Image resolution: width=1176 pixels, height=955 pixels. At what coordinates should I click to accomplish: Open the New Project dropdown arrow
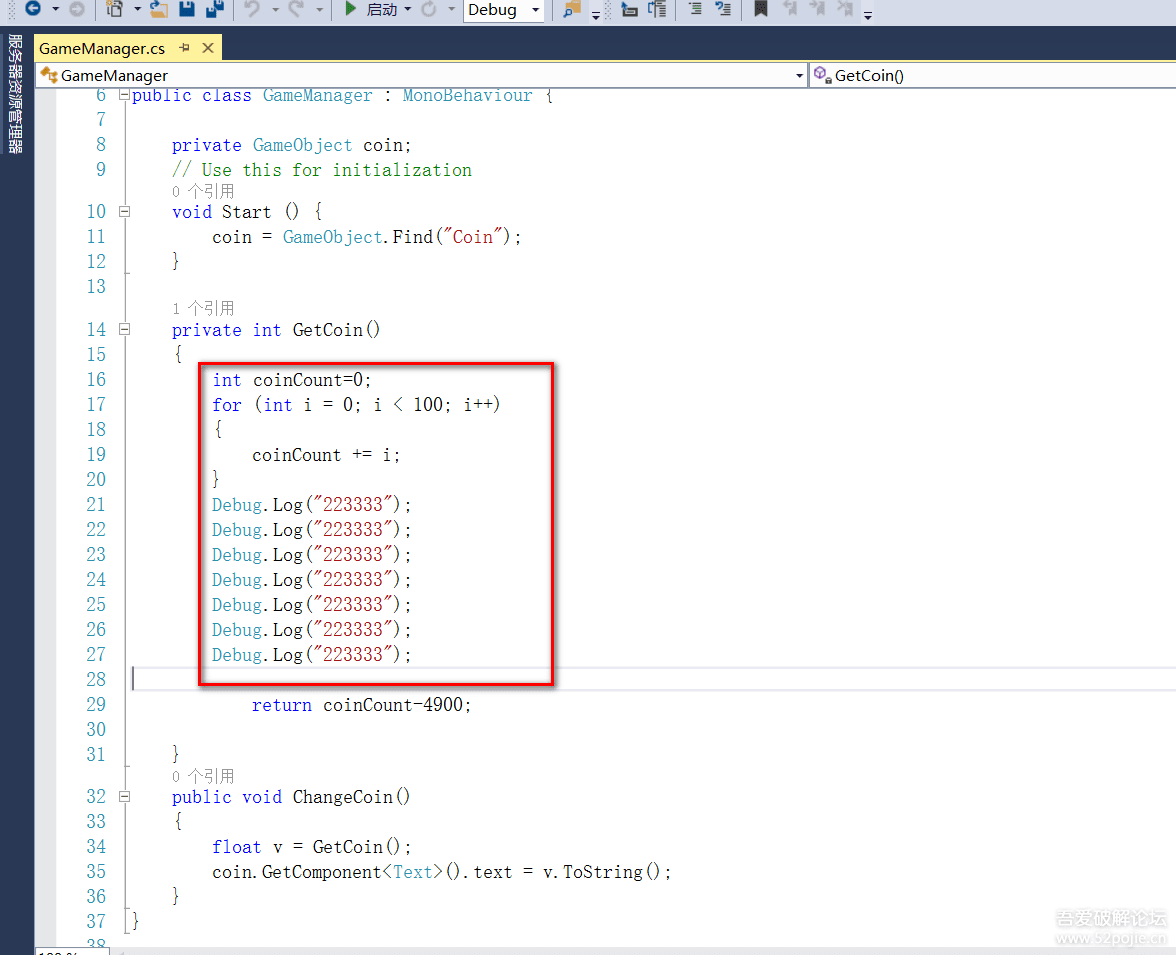pos(137,9)
